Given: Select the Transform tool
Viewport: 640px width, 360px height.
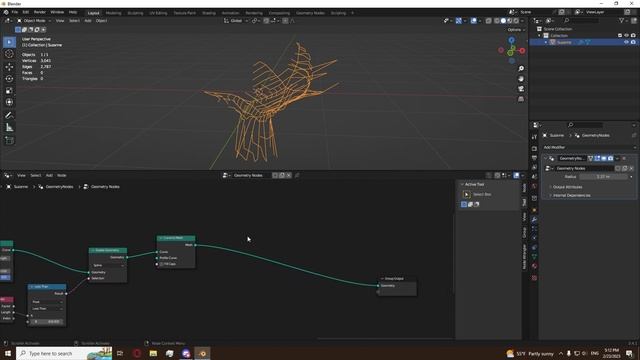Looking at the screenshot, I should pos(9,102).
